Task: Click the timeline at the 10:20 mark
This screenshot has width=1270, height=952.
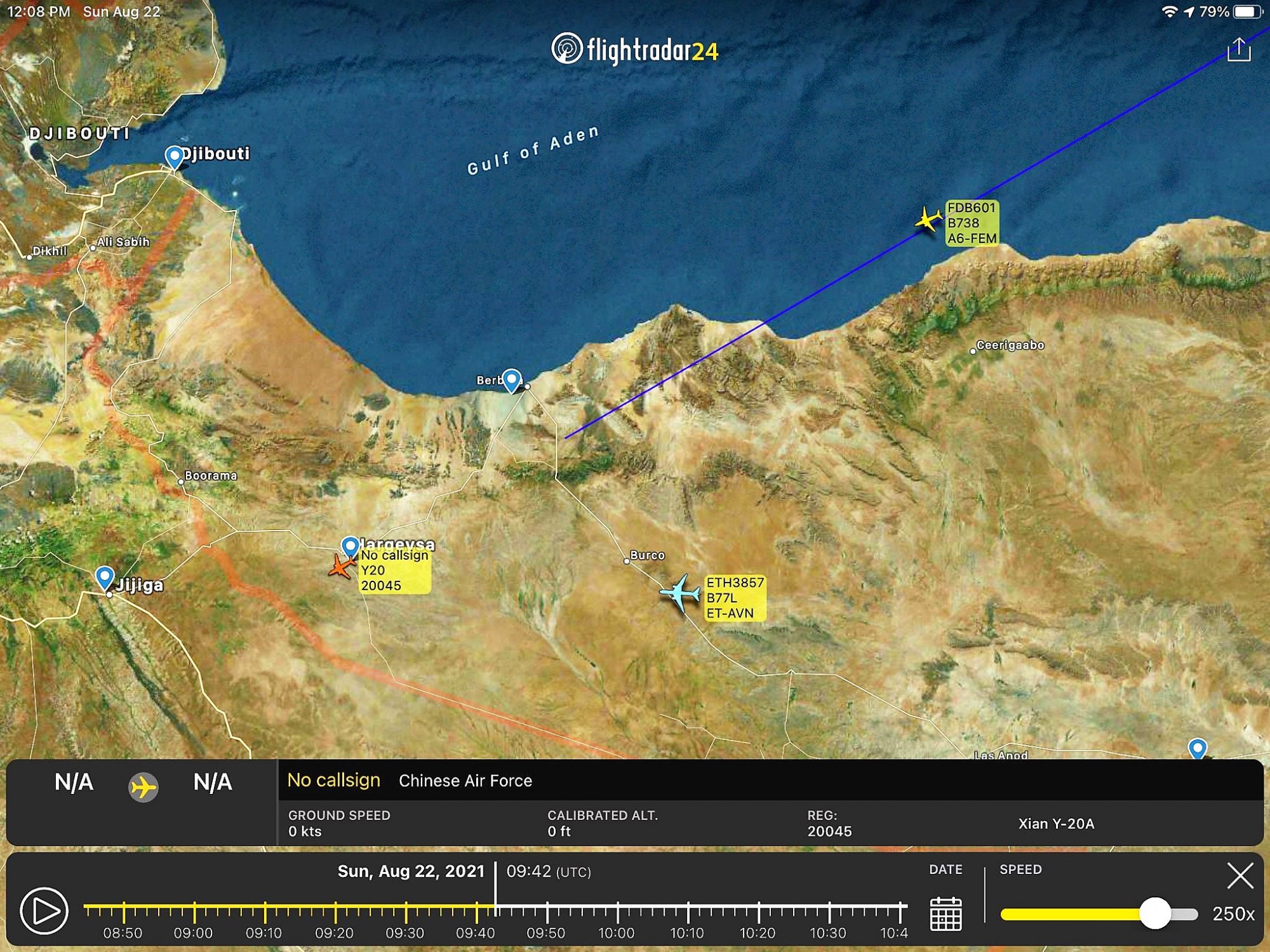Action: (758, 912)
